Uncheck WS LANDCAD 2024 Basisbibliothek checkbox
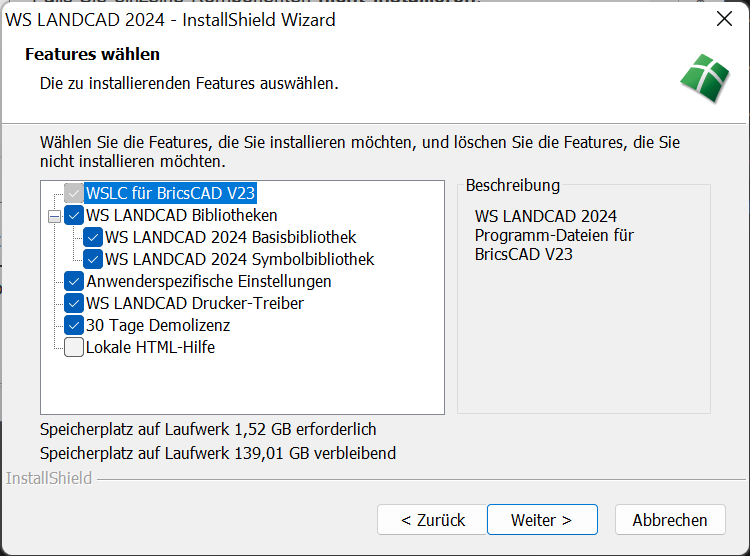This screenshot has width=750, height=556. pyautogui.click(x=93, y=237)
